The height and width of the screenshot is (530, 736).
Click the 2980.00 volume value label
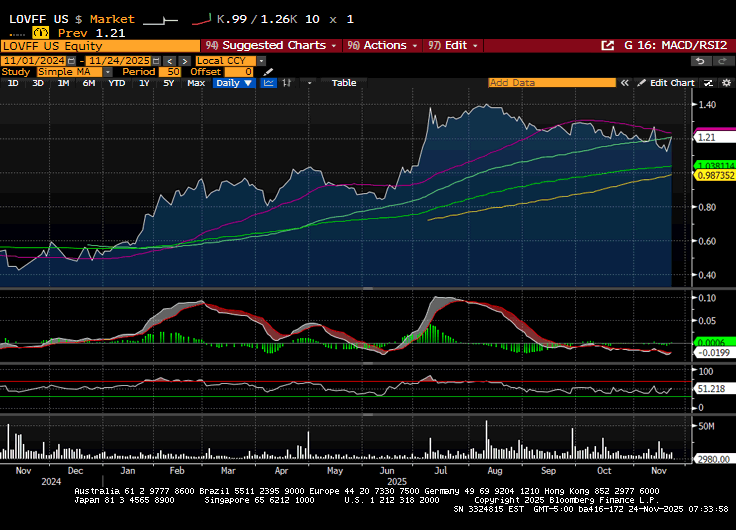(x=713, y=460)
